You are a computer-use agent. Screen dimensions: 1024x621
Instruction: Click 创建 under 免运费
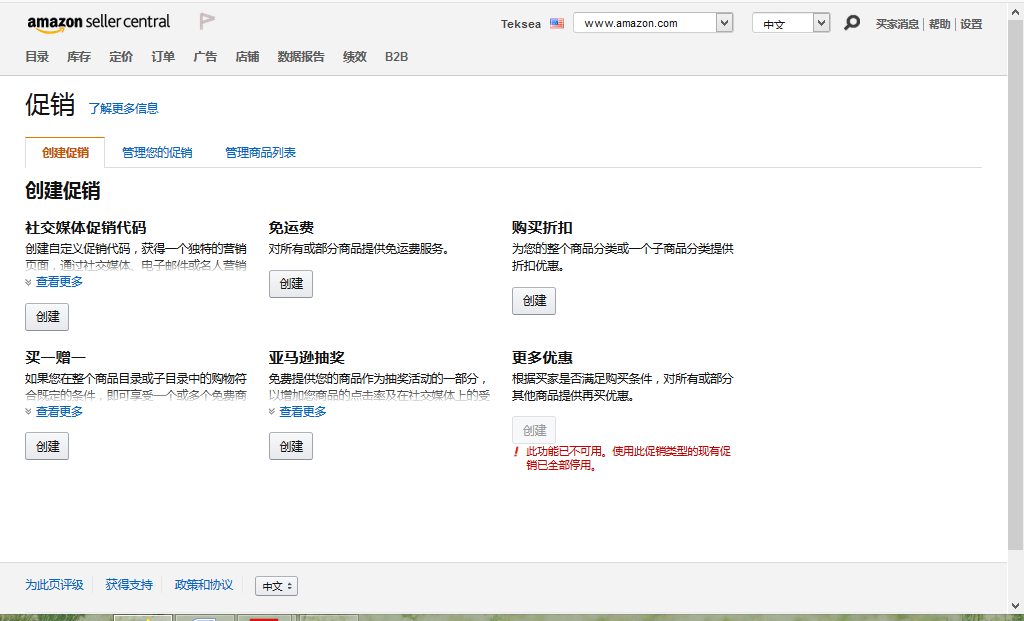pyautogui.click(x=291, y=284)
